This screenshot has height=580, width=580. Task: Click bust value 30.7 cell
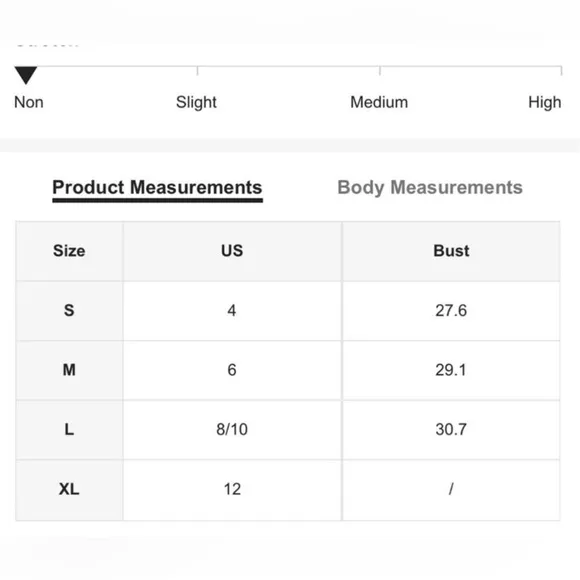pos(451,430)
